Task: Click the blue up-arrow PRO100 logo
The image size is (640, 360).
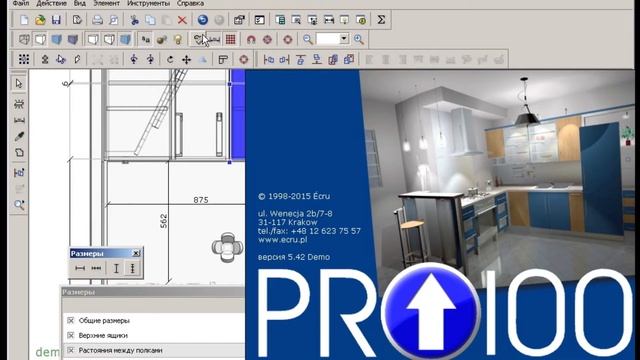Action: pyautogui.click(x=432, y=313)
